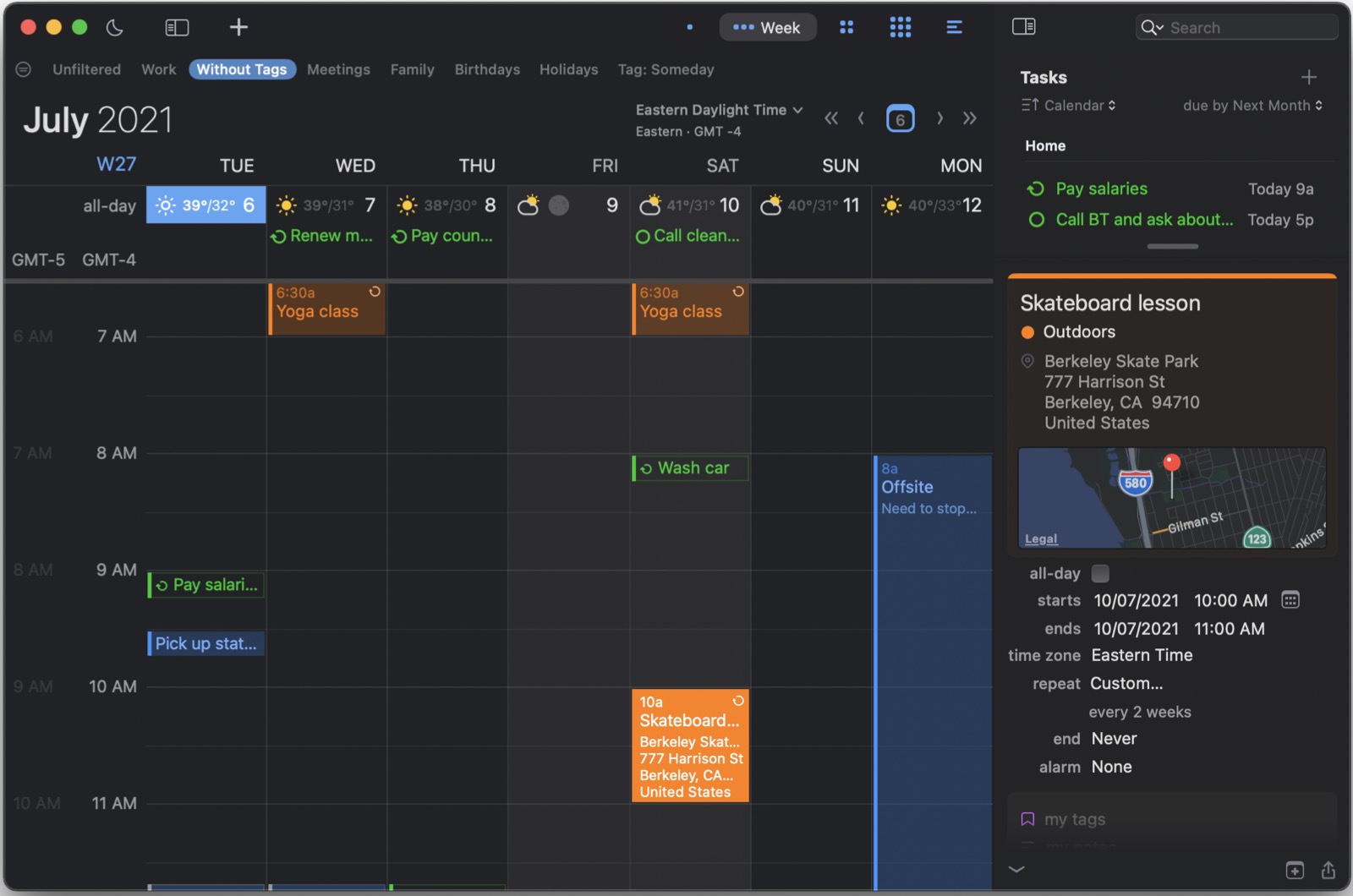Complete the Call BT task circle
Viewport: 1353px width, 896px height.
pos(1036,220)
